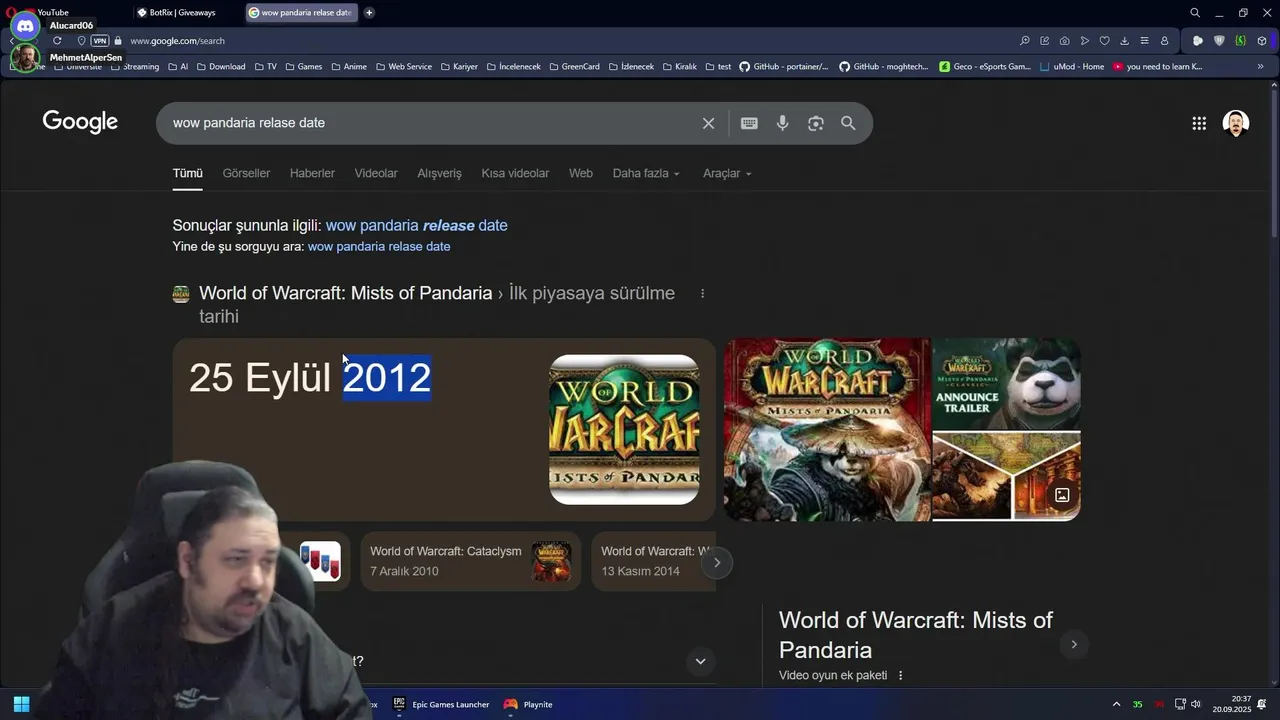Expand the bookmarks bar overflow chevron
This screenshot has width=1280, height=720.
[1260, 67]
